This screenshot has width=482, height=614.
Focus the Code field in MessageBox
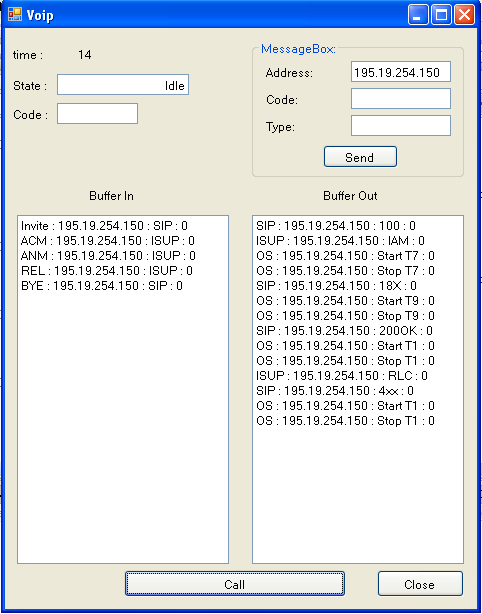click(x=401, y=99)
